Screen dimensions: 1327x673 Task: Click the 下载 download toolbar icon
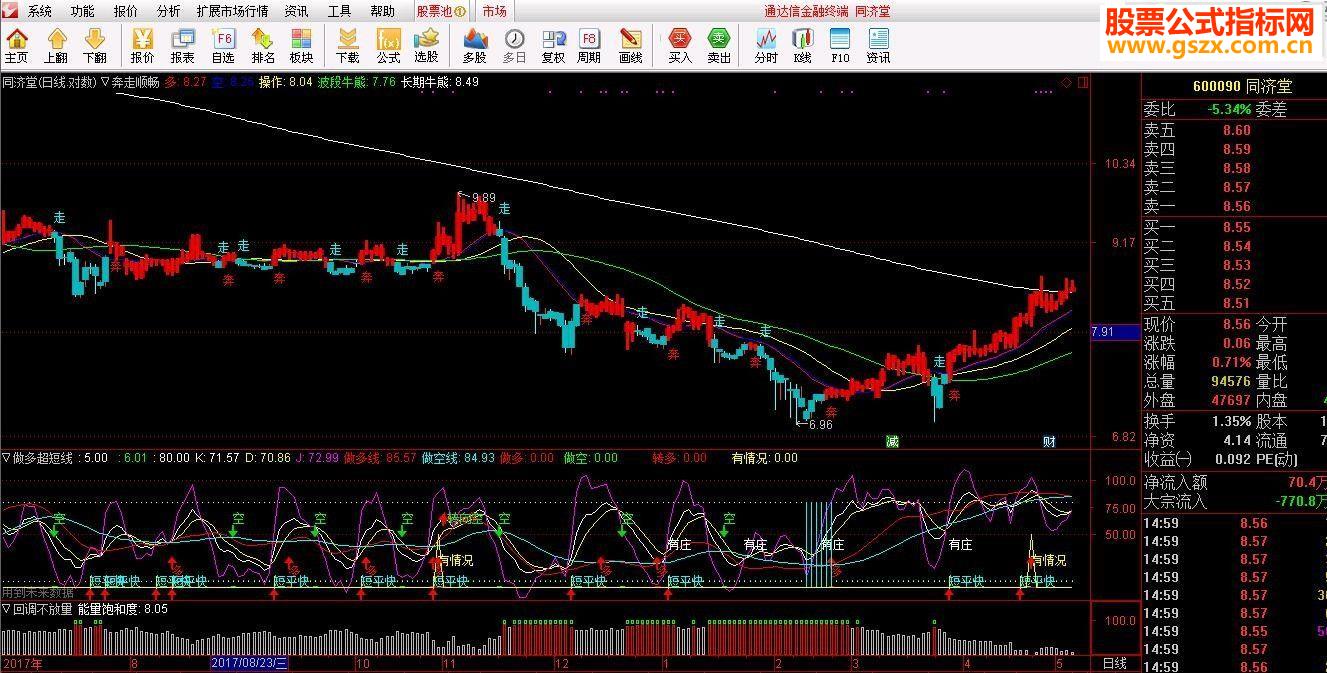coord(347,46)
